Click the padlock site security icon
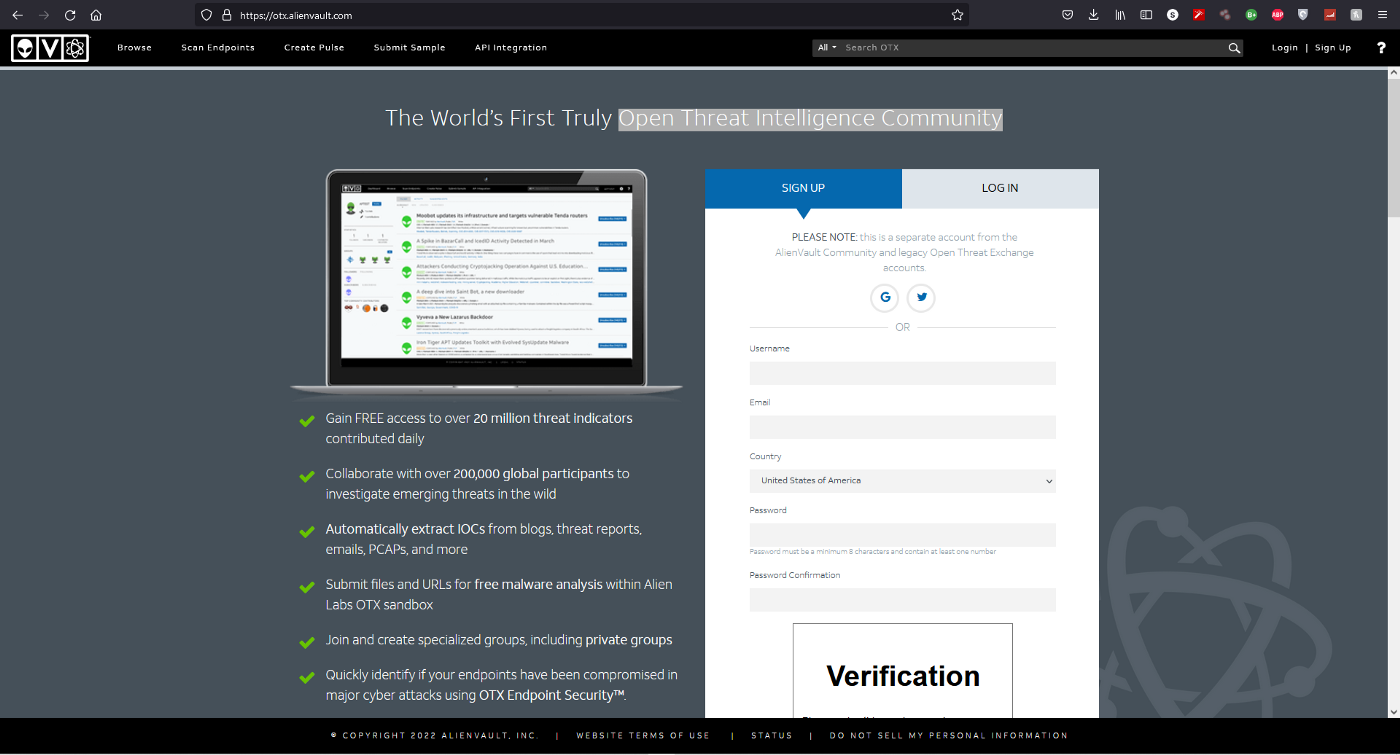1400x755 pixels. tap(226, 15)
